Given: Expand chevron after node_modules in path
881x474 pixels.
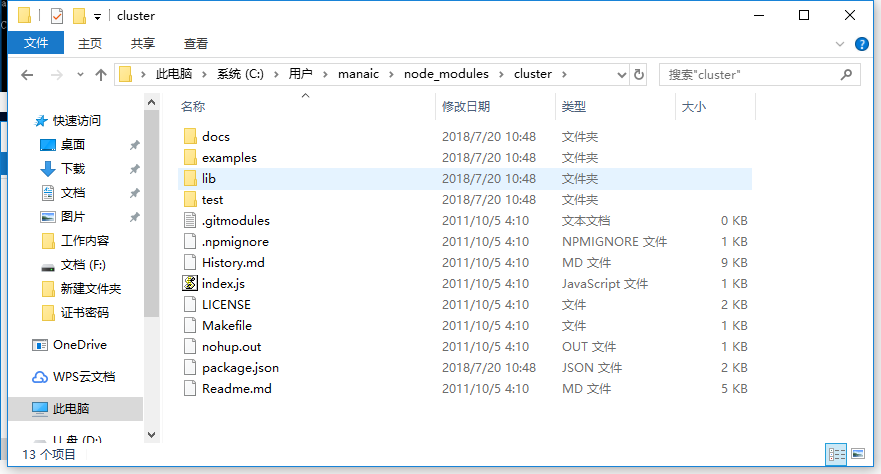Looking at the screenshot, I should [x=501, y=74].
